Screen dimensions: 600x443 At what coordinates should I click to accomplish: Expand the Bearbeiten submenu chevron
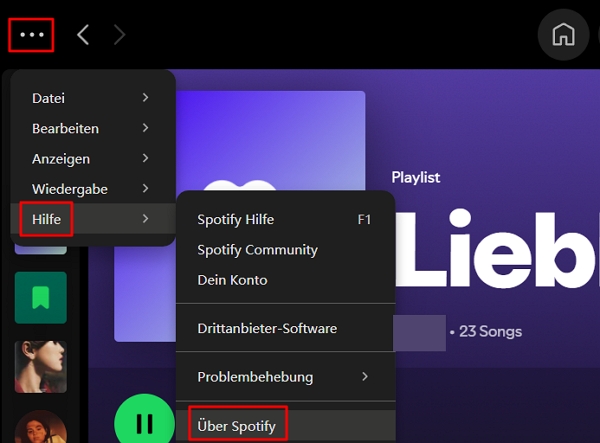145,128
